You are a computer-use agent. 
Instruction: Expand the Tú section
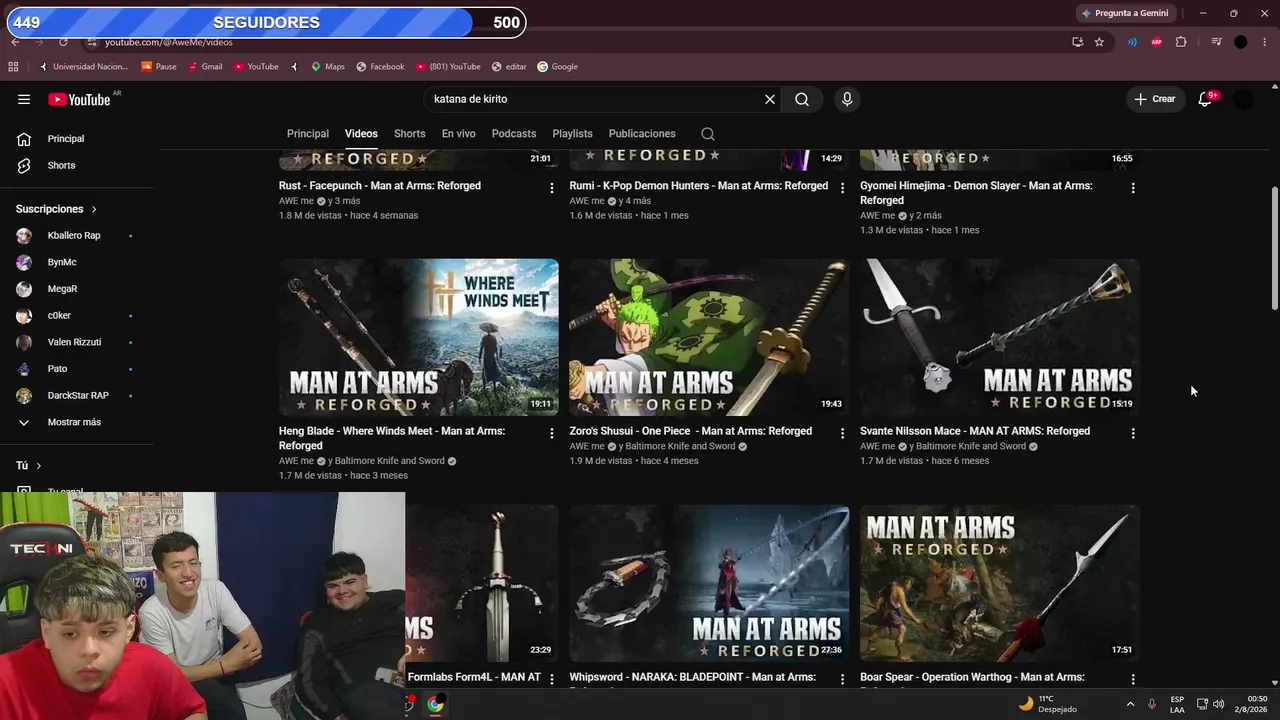(x=29, y=466)
